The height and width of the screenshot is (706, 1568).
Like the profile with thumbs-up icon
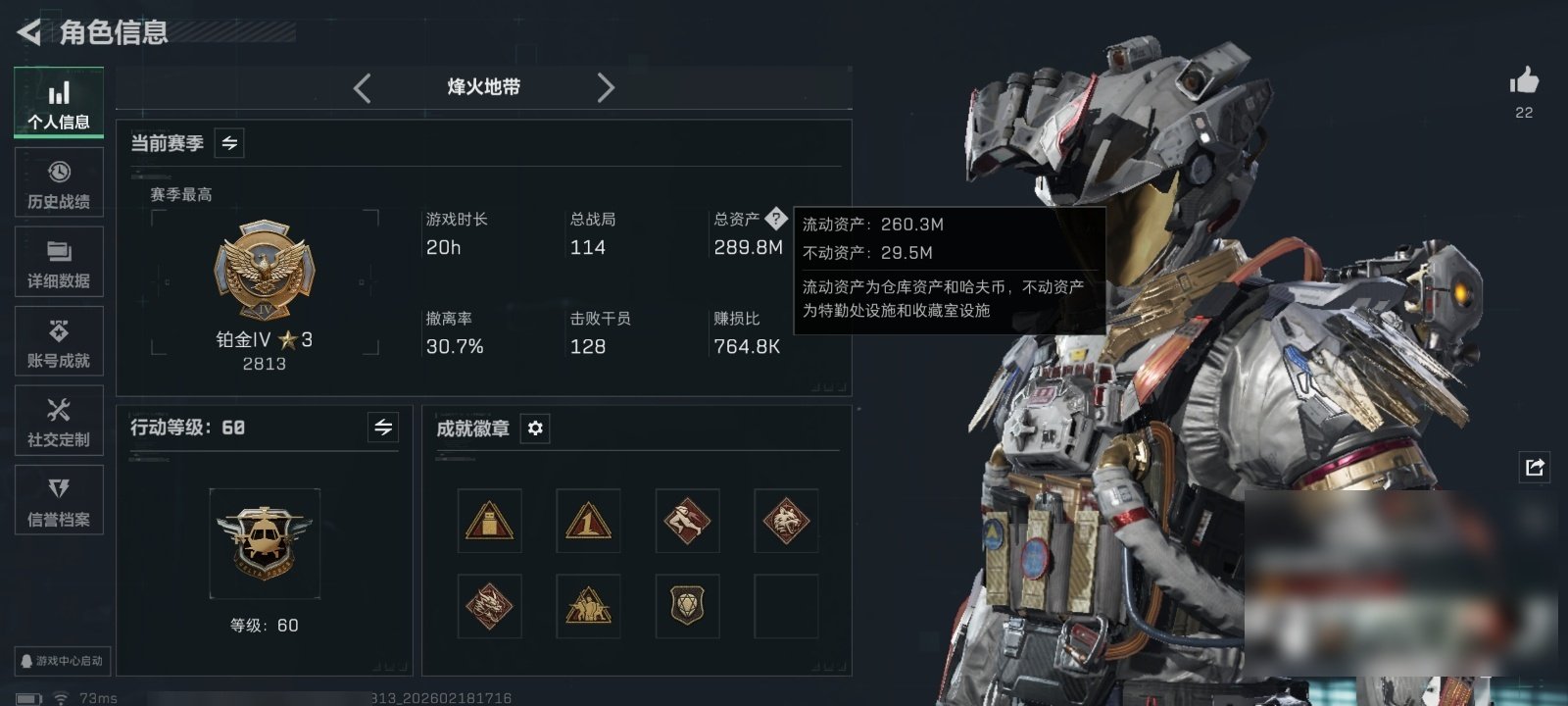pyautogui.click(x=1524, y=80)
